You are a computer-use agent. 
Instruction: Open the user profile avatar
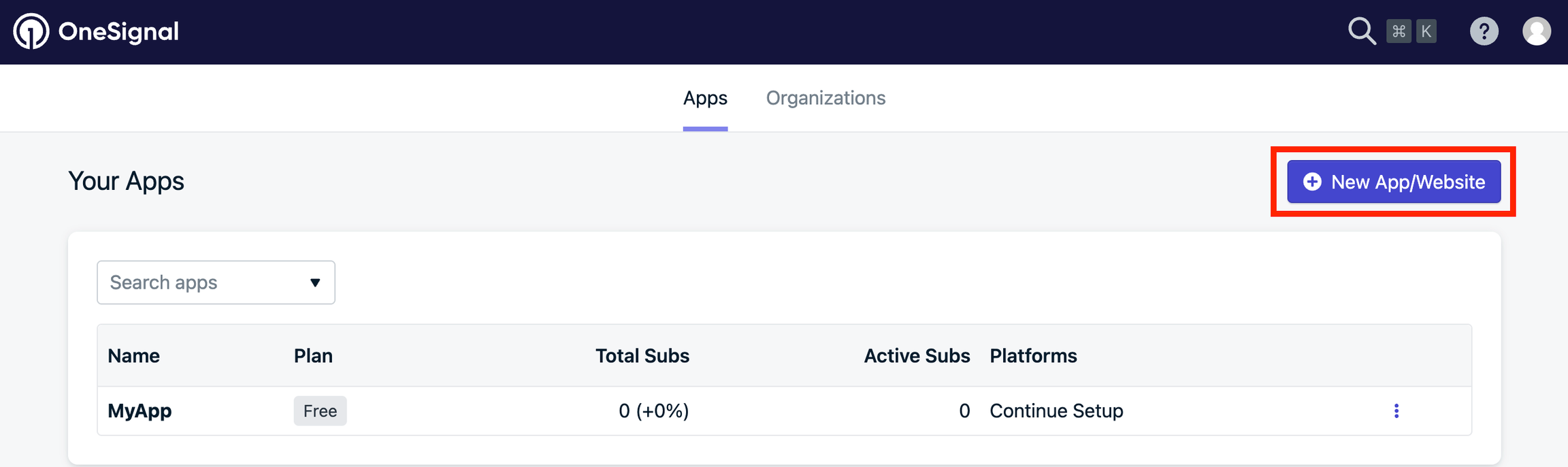(x=1537, y=31)
